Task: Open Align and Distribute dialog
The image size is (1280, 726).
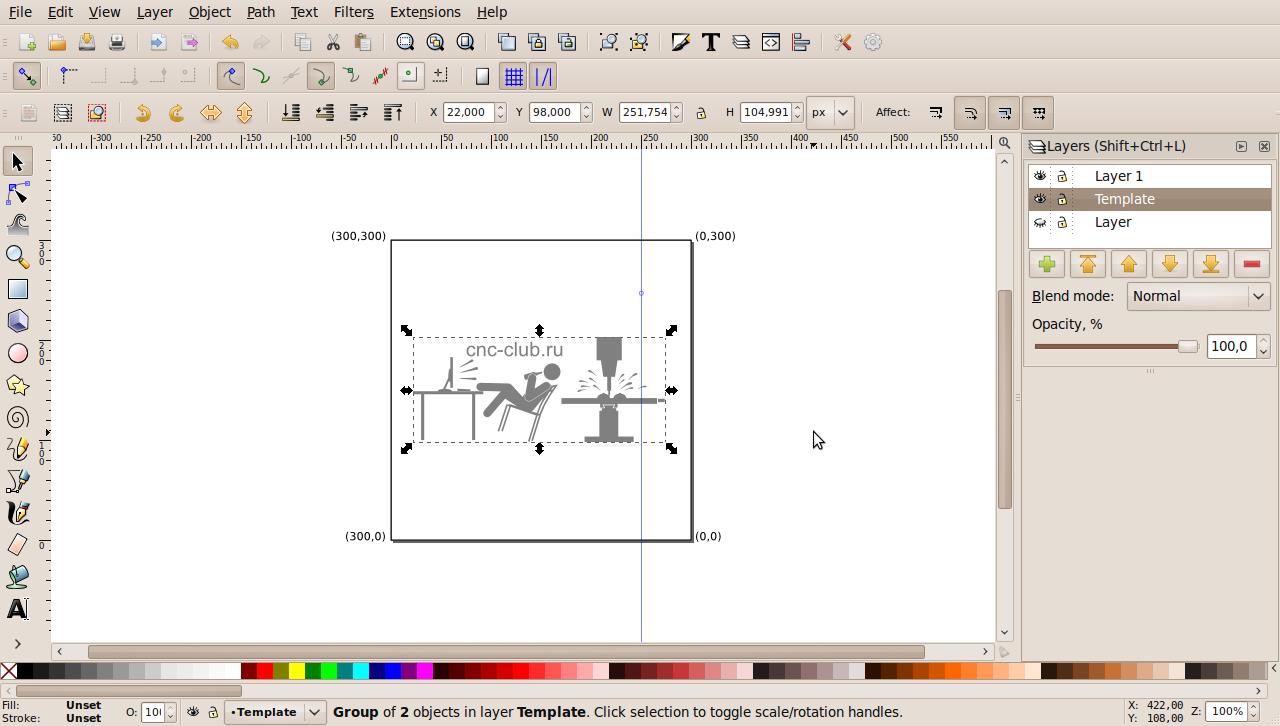Action: click(x=801, y=42)
